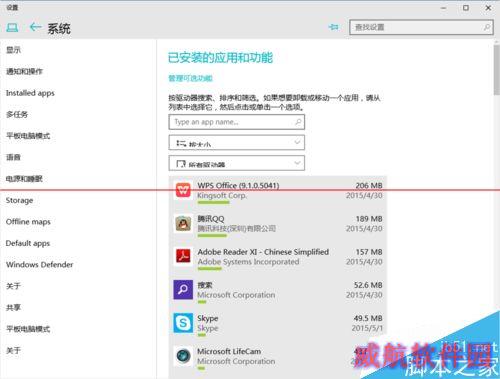The image size is (500, 379).
Task: Select Microsoft LifeCam app name text
Action: pos(229,351)
